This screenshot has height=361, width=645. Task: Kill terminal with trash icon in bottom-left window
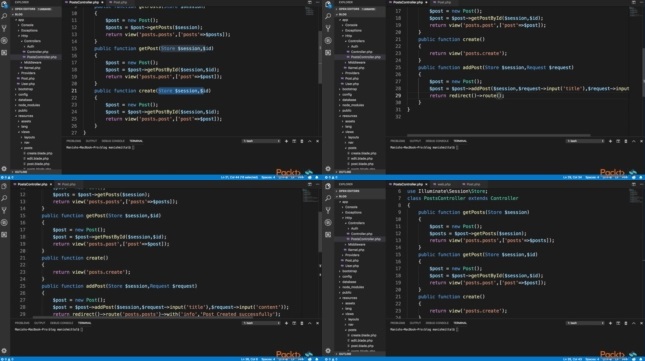[x=302, y=323]
